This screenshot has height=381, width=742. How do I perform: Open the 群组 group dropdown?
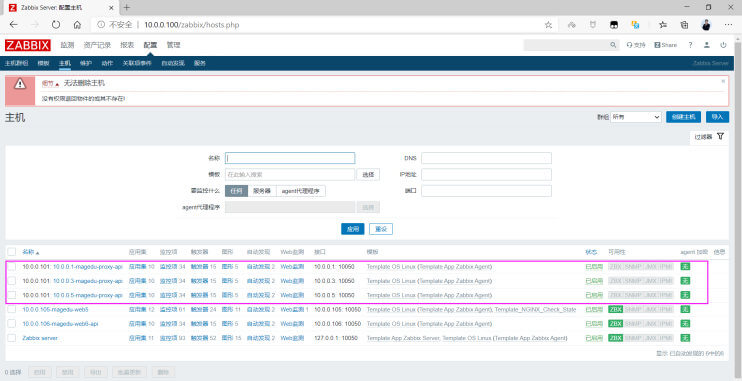pyautogui.click(x=636, y=117)
